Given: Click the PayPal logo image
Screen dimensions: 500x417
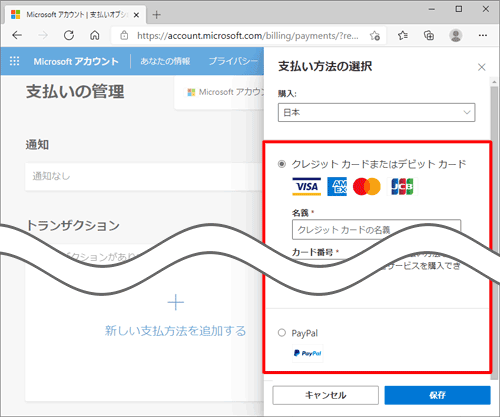Looking at the screenshot, I should (x=308, y=353).
